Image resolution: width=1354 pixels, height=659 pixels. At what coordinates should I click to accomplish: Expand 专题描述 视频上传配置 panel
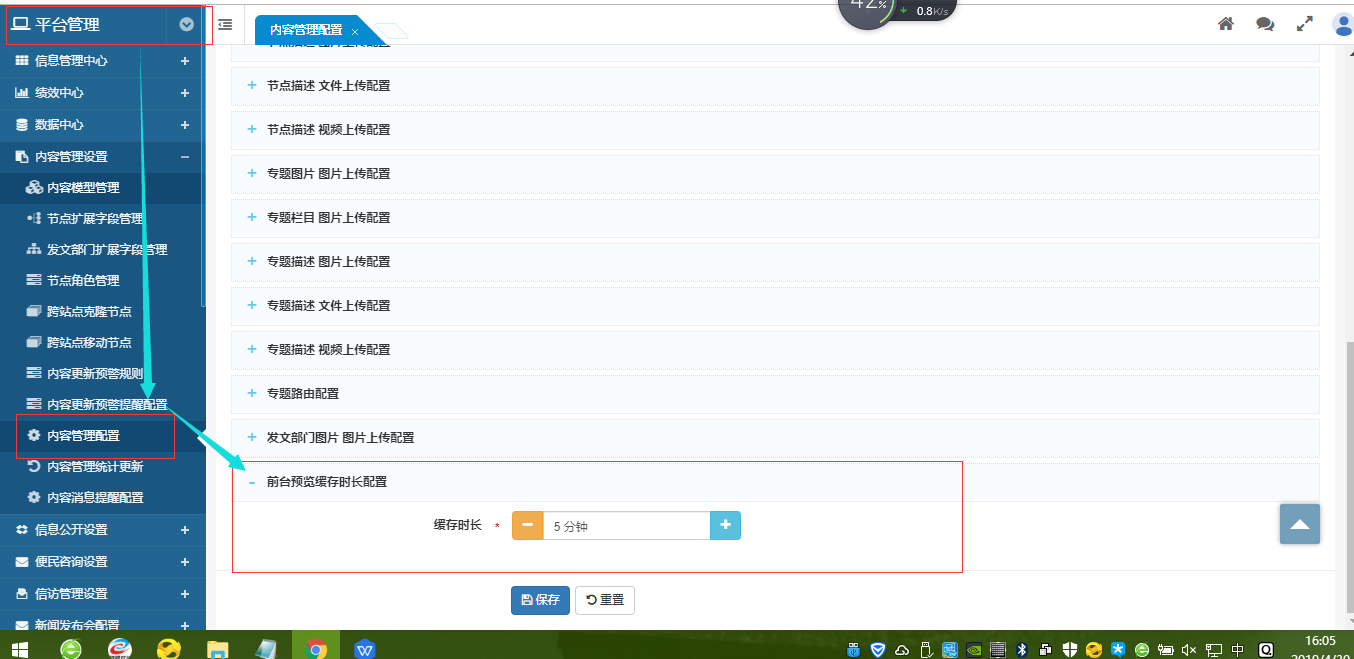click(775, 350)
